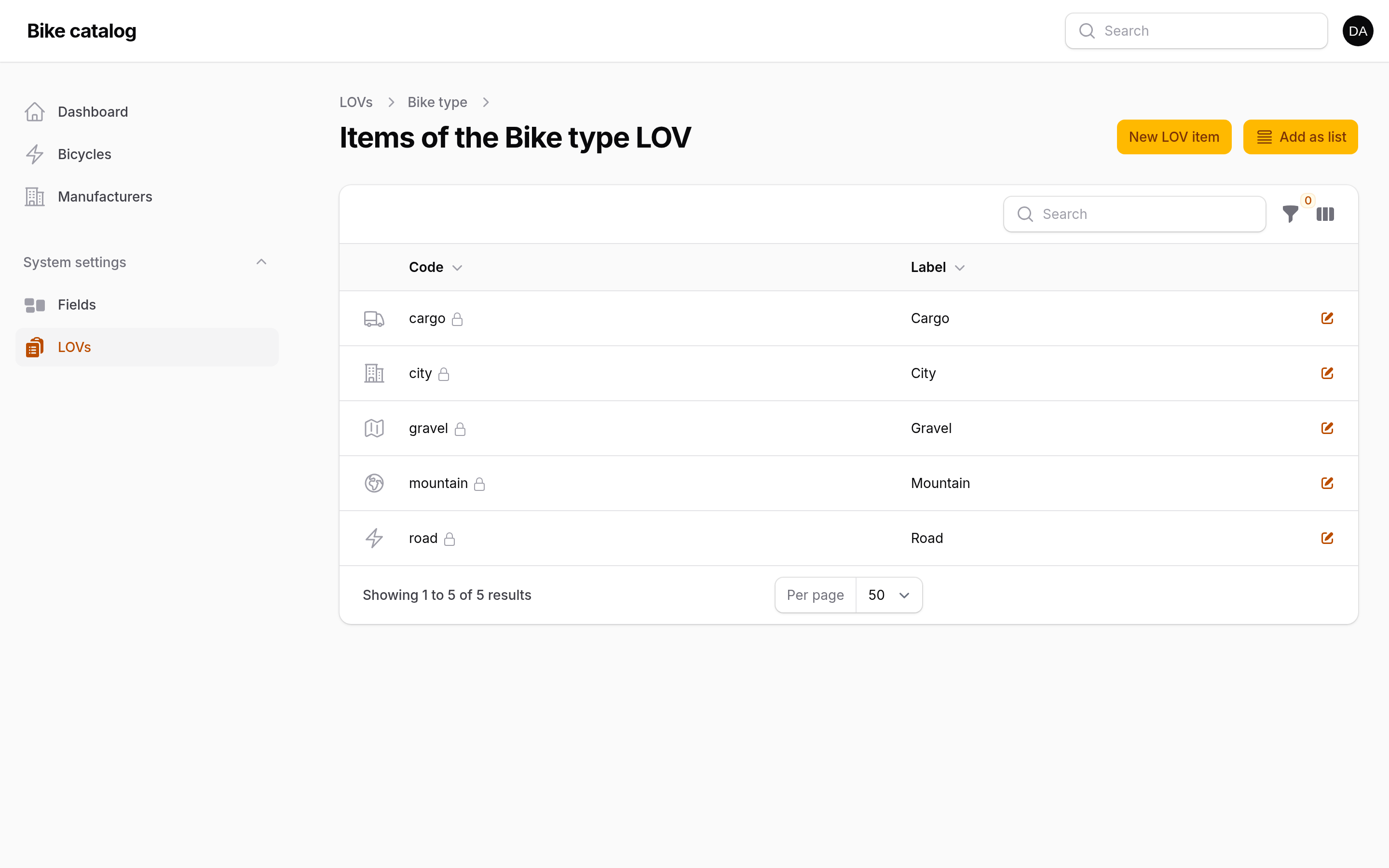
Task: Click the lock icon next to cargo
Action: coord(457,319)
